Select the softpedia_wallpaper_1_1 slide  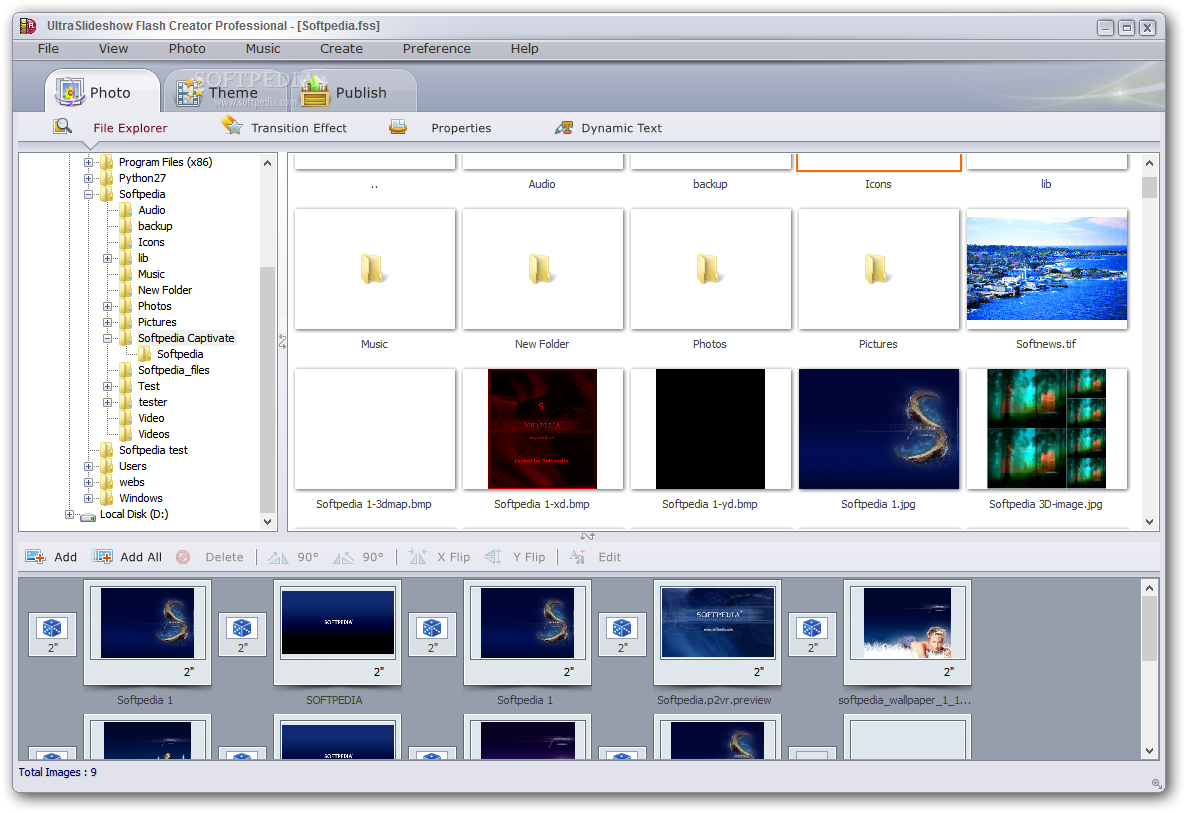(x=907, y=632)
